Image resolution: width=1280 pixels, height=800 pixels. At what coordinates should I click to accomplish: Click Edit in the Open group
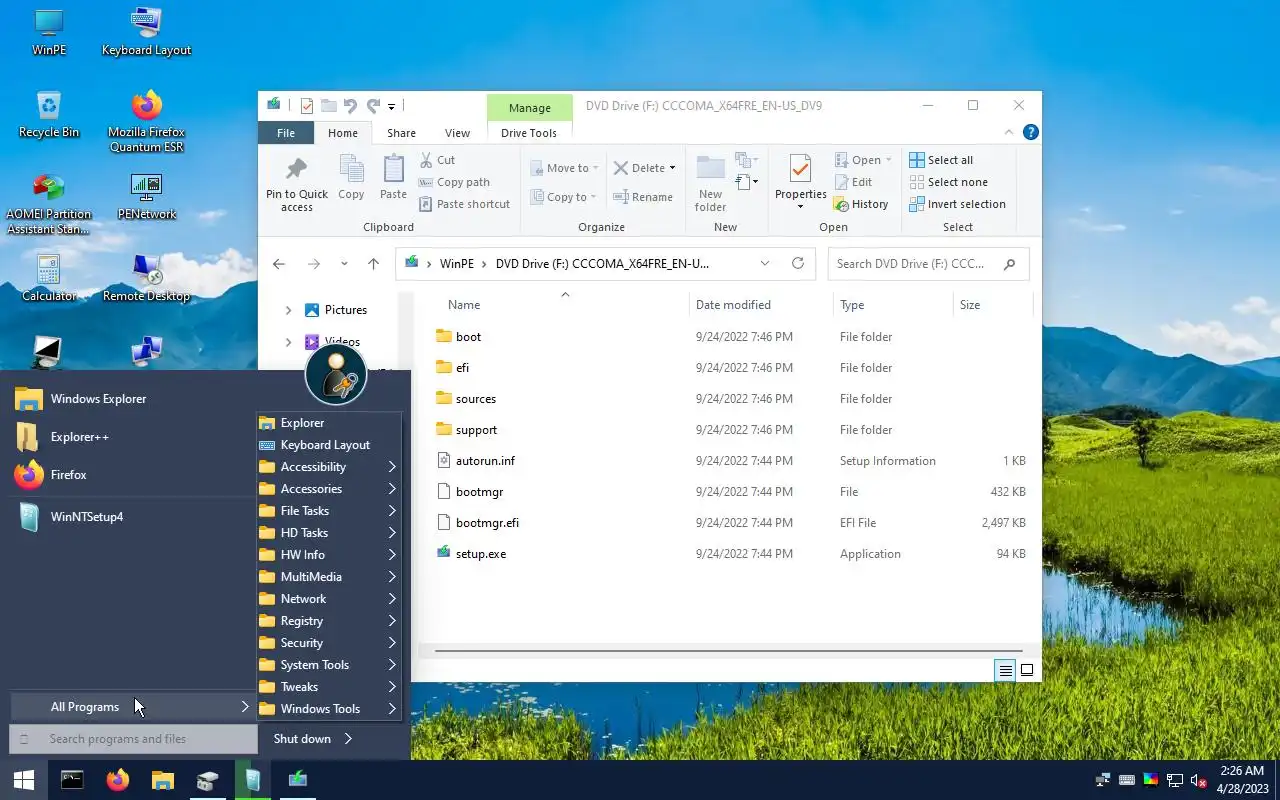tap(853, 182)
